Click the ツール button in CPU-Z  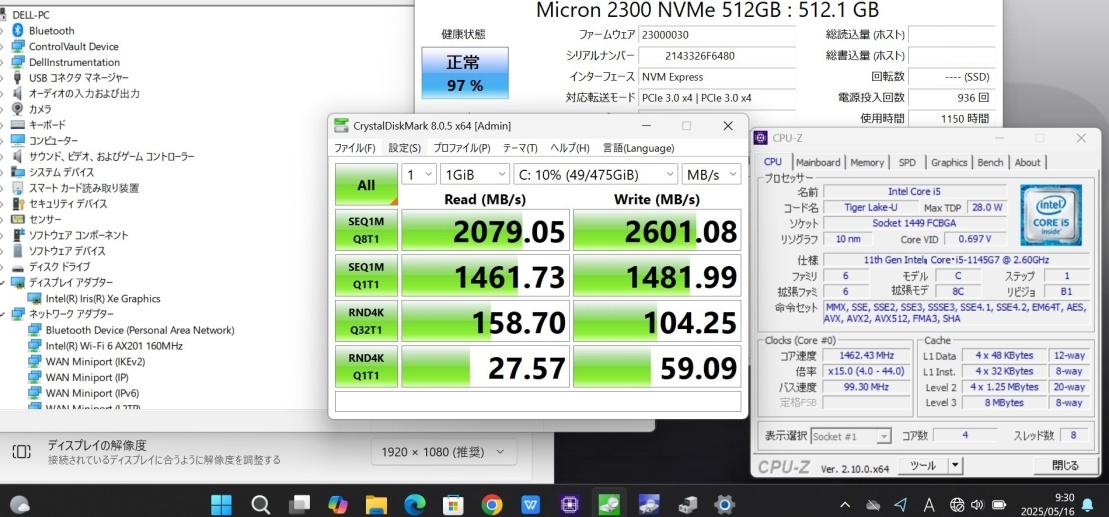[x=923, y=465]
